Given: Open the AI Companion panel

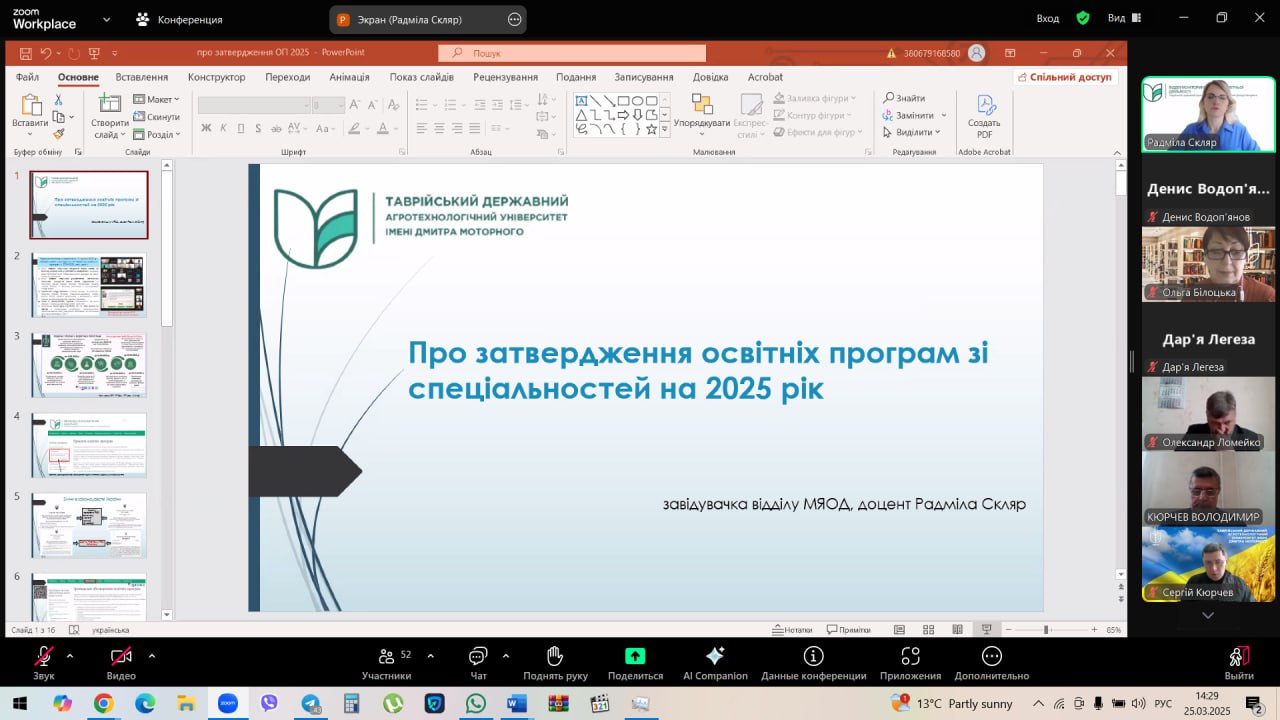Looking at the screenshot, I should coord(715,656).
